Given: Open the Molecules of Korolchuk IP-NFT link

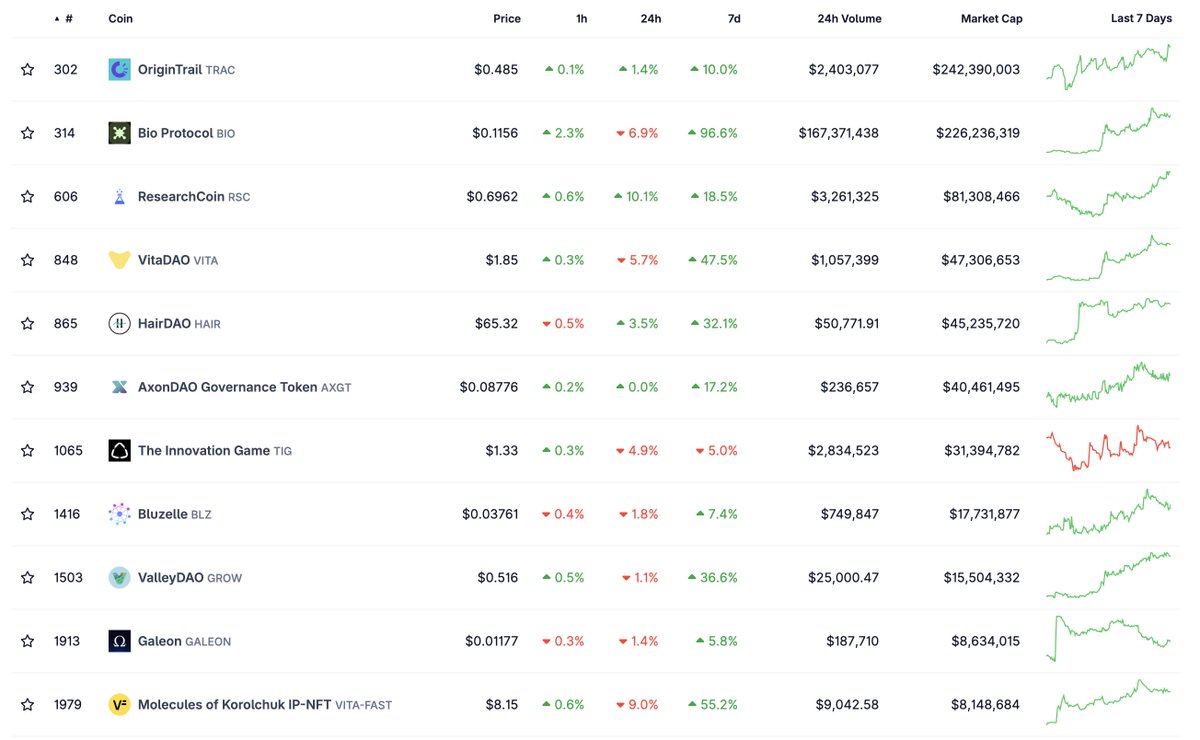Looking at the screenshot, I should pos(235,705).
